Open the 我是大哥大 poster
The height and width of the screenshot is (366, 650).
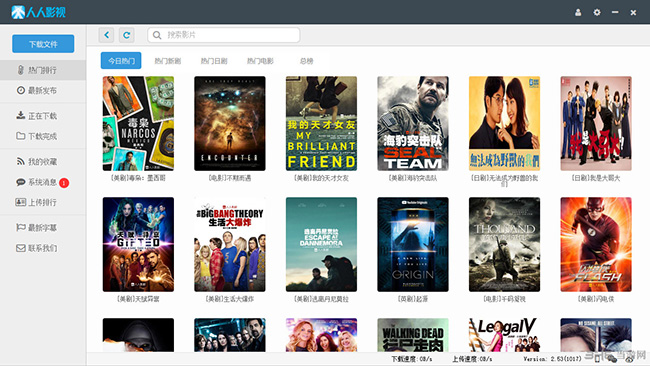click(x=596, y=123)
